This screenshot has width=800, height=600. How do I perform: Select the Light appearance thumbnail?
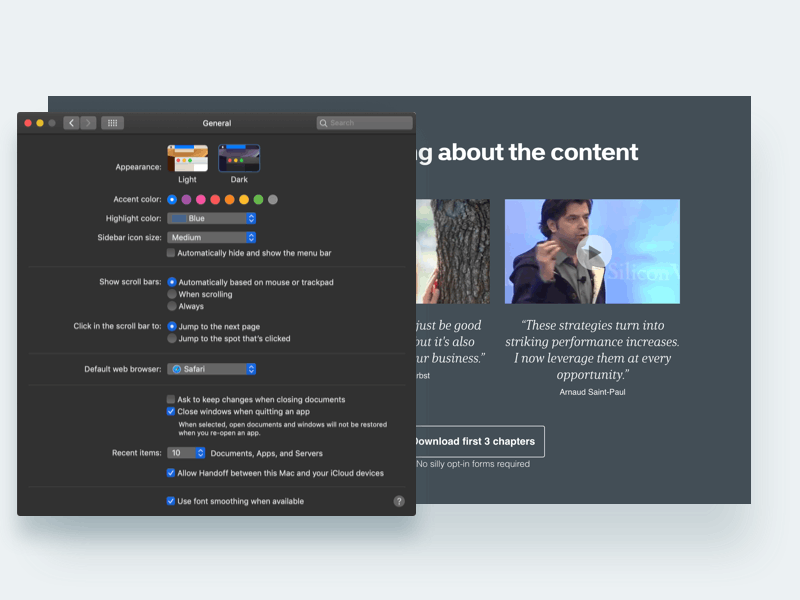pos(187,157)
